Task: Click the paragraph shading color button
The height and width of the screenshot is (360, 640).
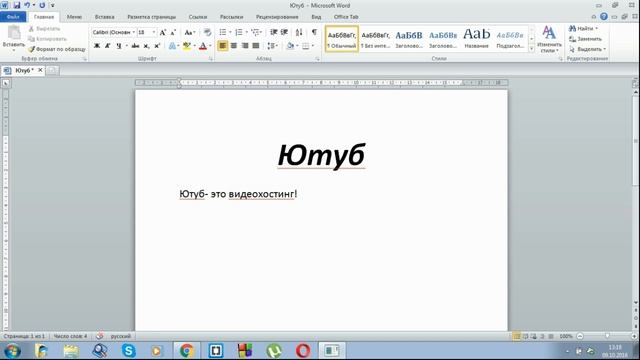Action: click(x=290, y=46)
